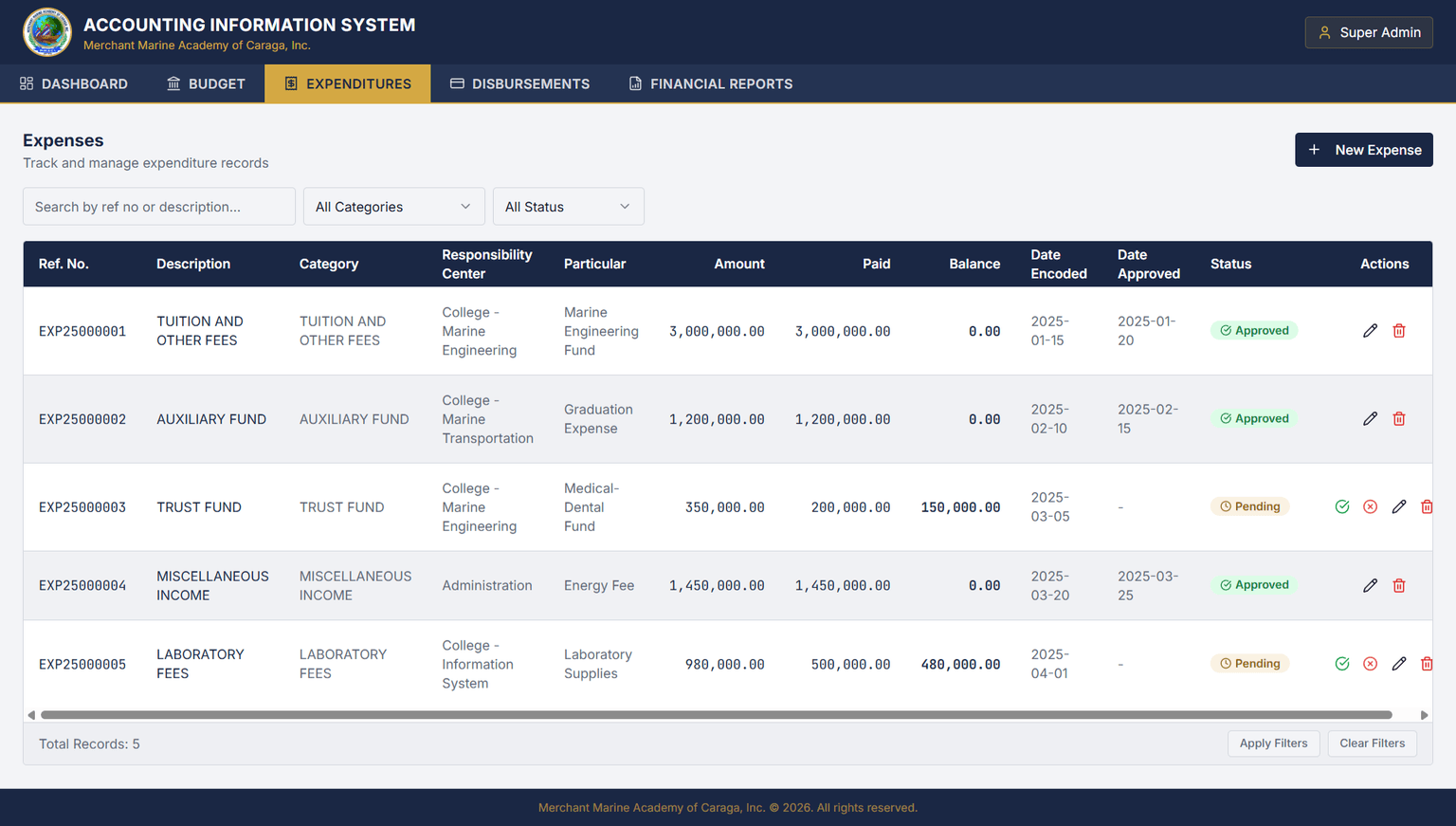Delete expense EXP25000001 using trash icon
1456x826 pixels.
tap(1399, 331)
